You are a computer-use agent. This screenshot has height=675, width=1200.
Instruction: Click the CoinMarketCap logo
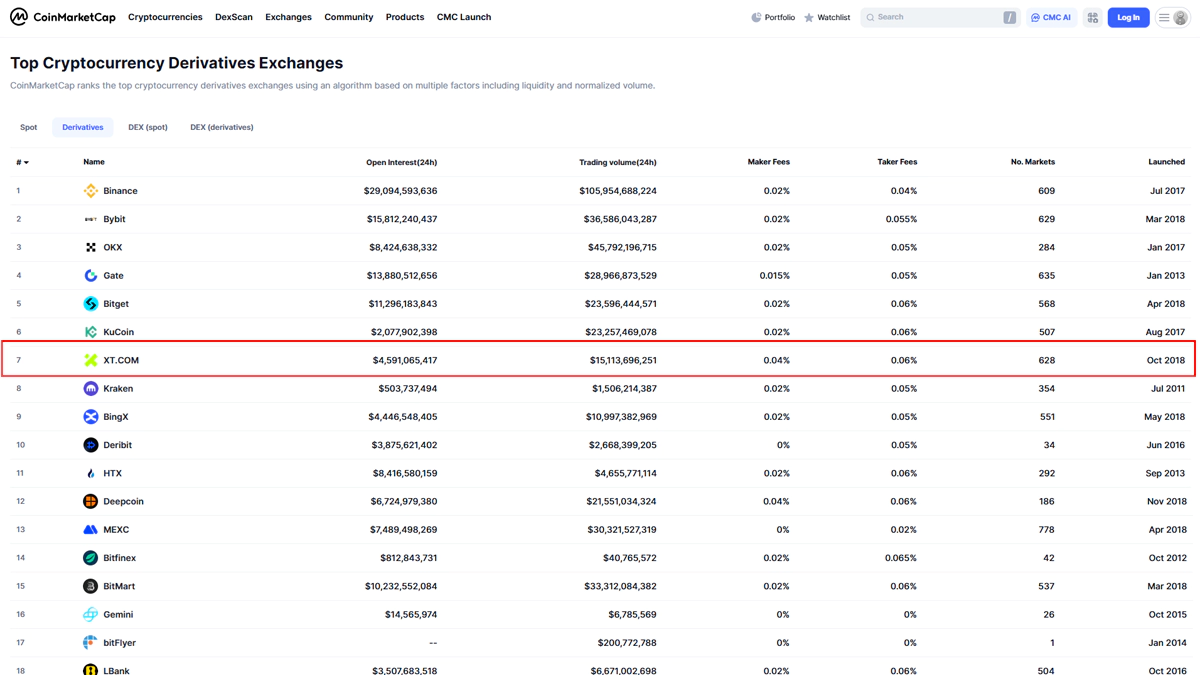click(x=63, y=17)
